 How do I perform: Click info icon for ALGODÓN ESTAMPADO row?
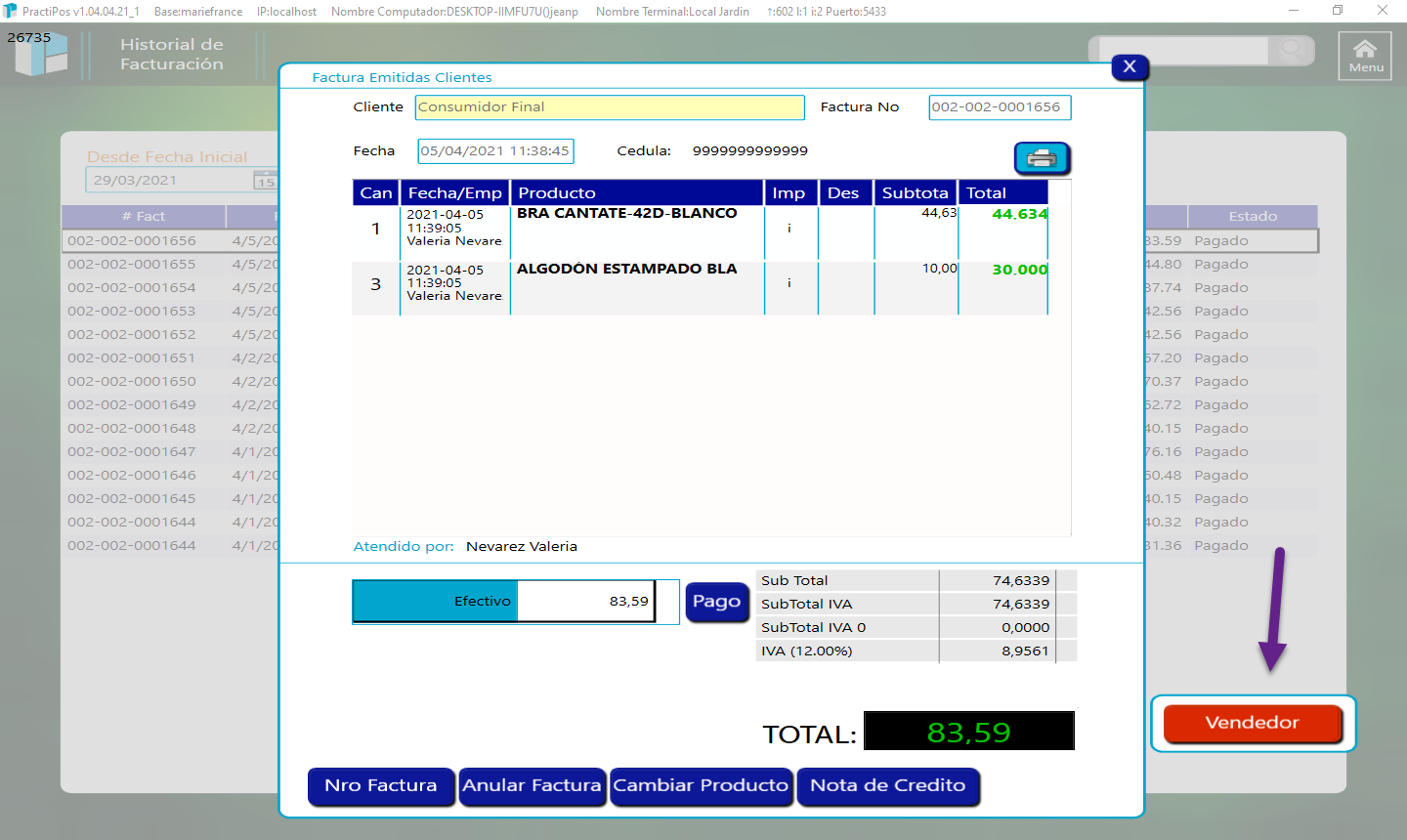coord(789,283)
